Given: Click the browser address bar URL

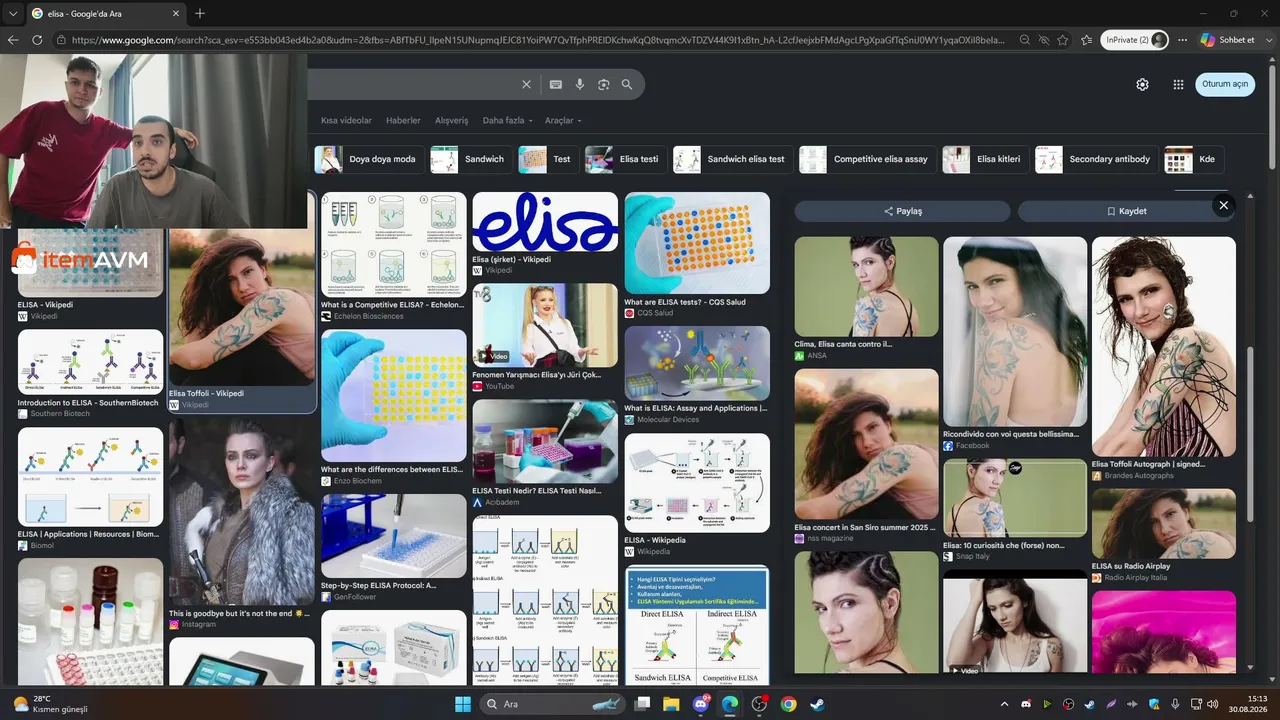Looking at the screenshot, I should 538,40.
